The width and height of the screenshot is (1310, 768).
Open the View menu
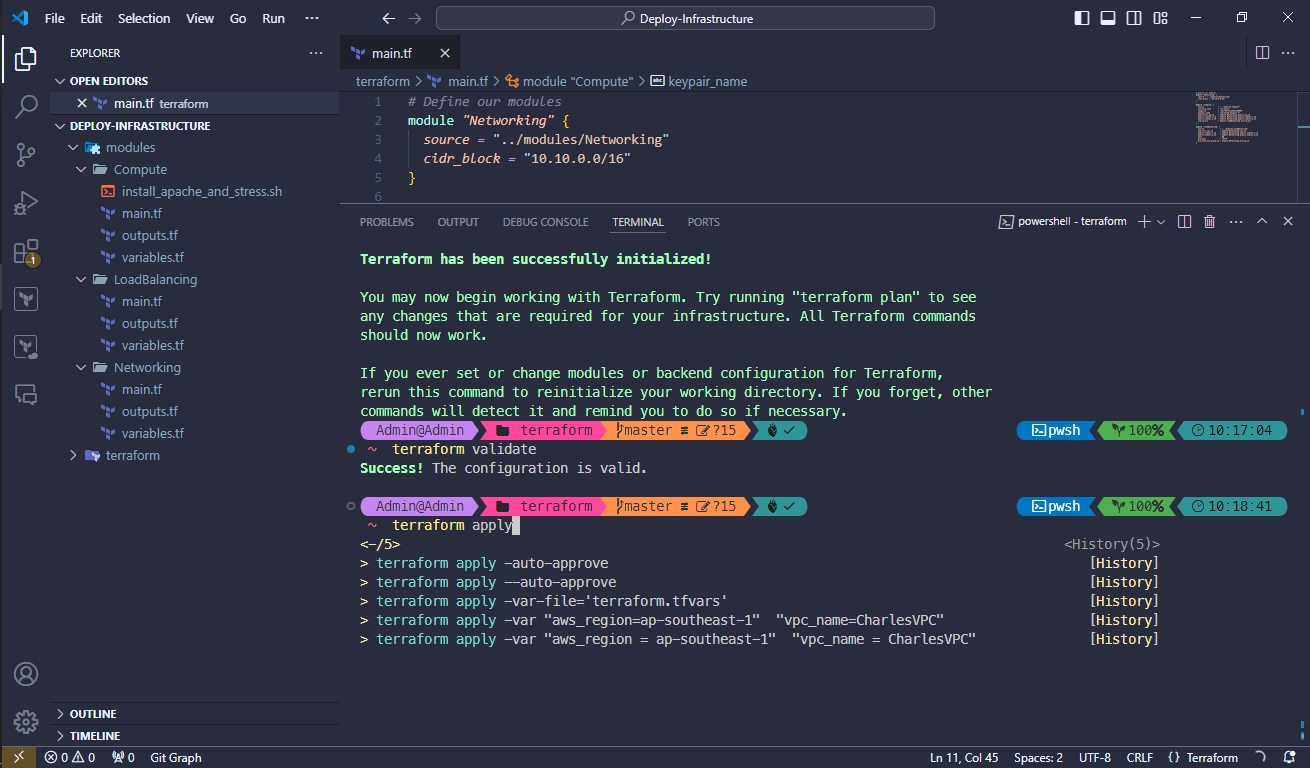(x=200, y=18)
